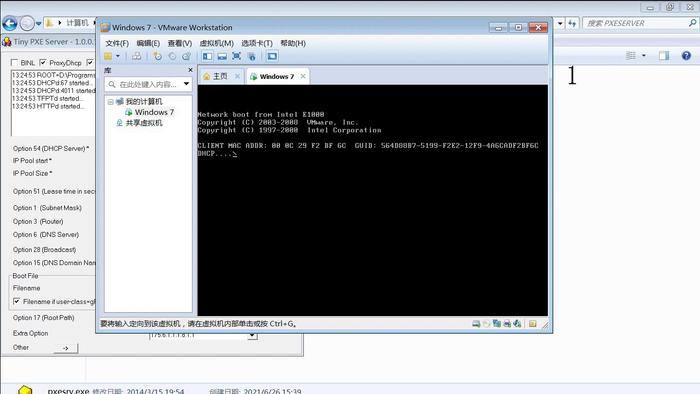Click the yellow power/suspend icon in VMware toolbar
The image size is (700, 394).
click(108, 56)
